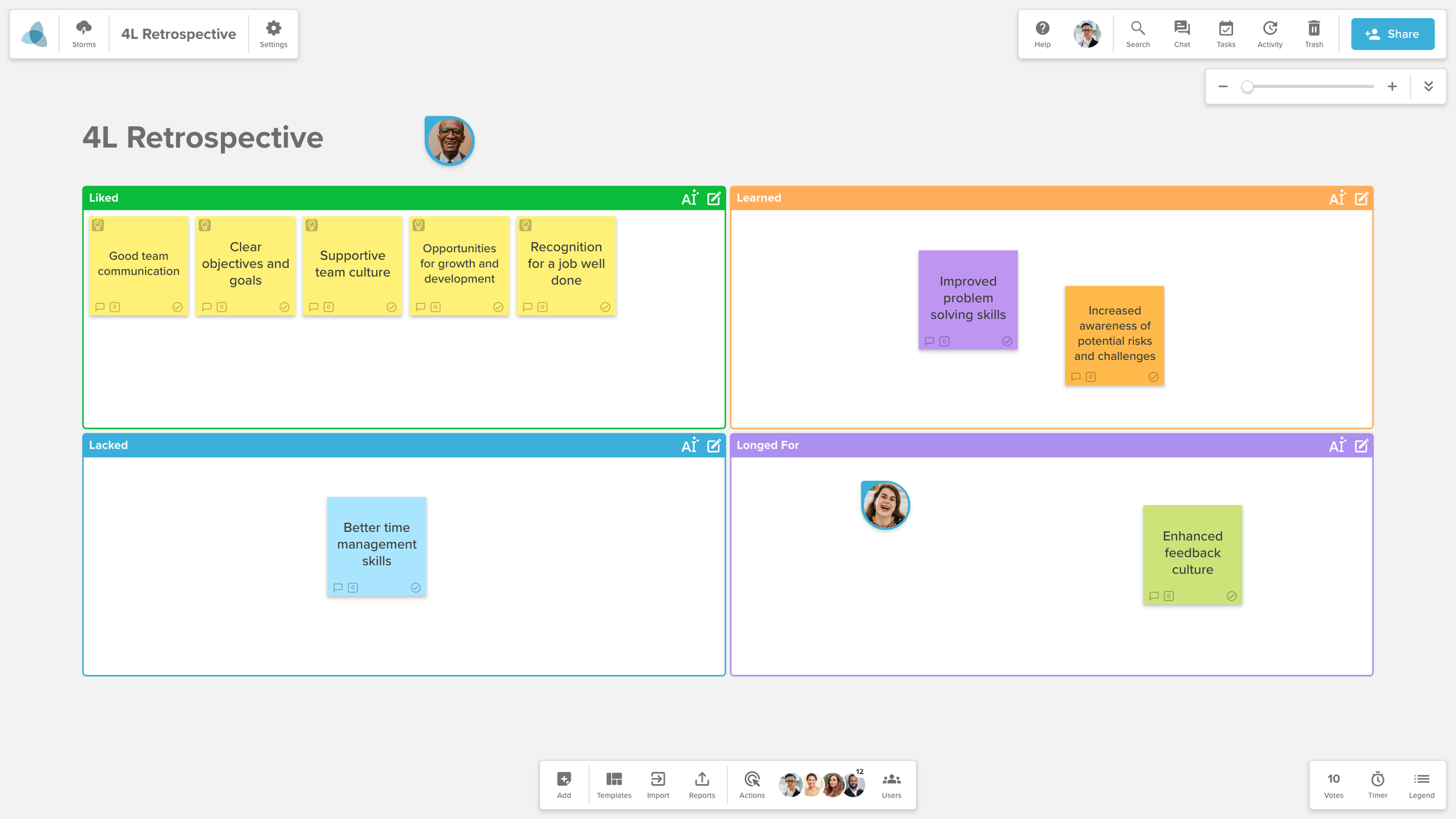Open the Import tool

[658, 783]
